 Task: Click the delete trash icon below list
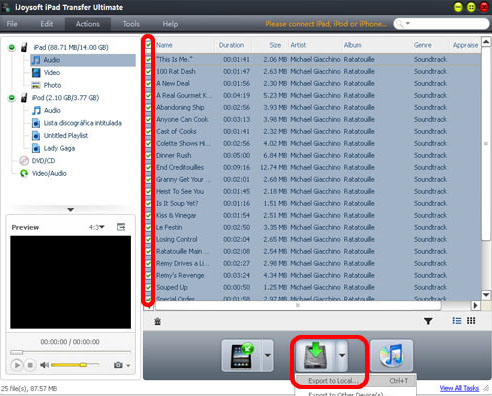click(158, 321)
